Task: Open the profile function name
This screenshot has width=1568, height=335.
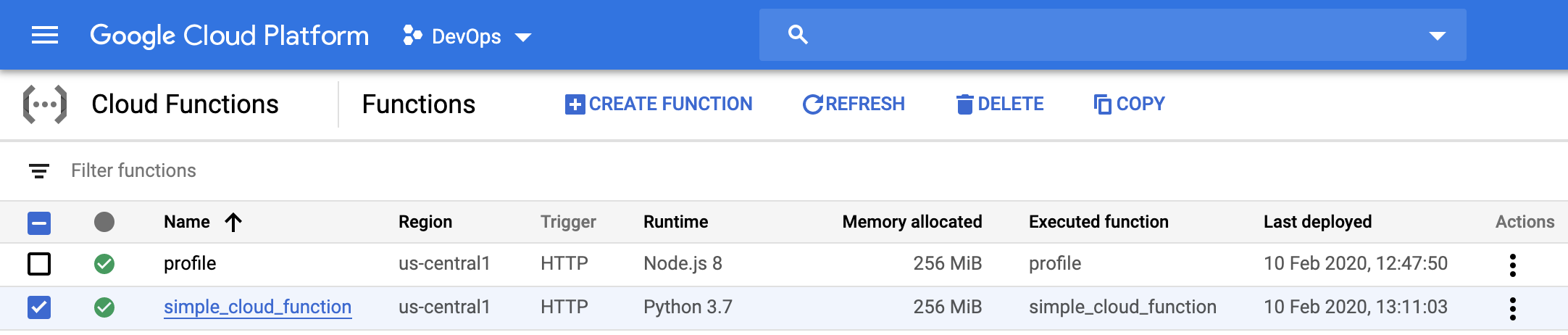Action: click(190, 264)
